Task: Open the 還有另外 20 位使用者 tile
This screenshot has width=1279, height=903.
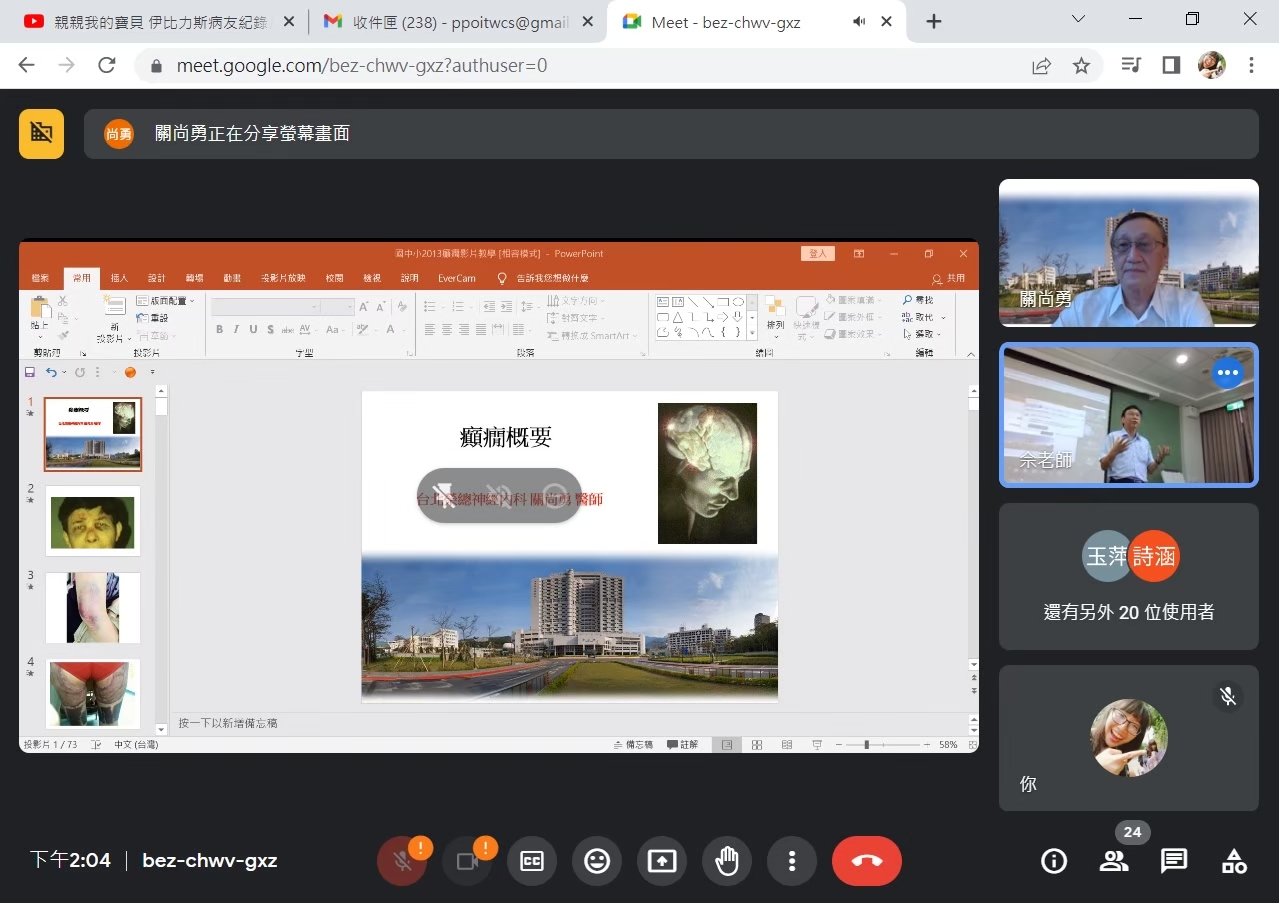Action: click(x=1128, y=576)
